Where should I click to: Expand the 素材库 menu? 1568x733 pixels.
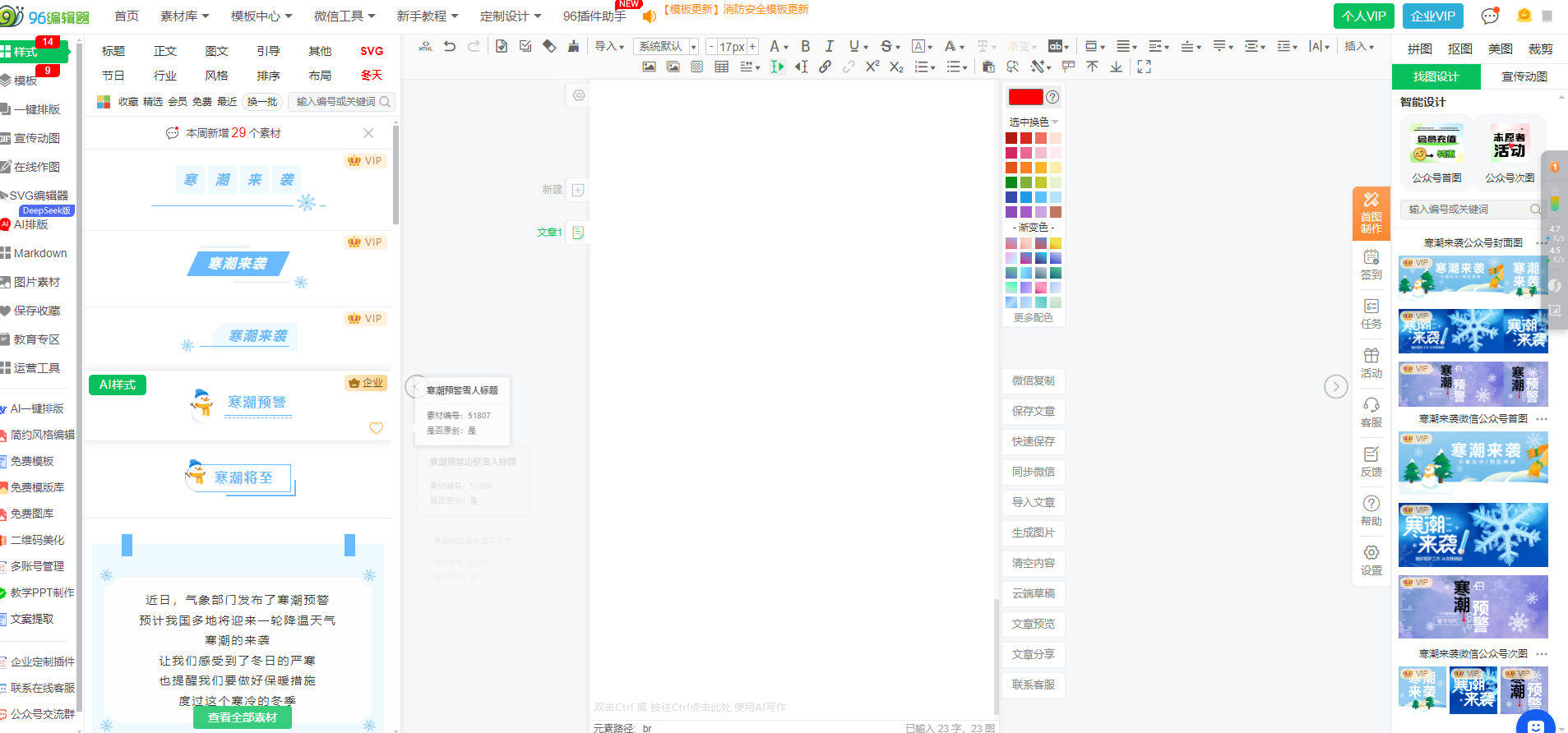pos(184,16)
